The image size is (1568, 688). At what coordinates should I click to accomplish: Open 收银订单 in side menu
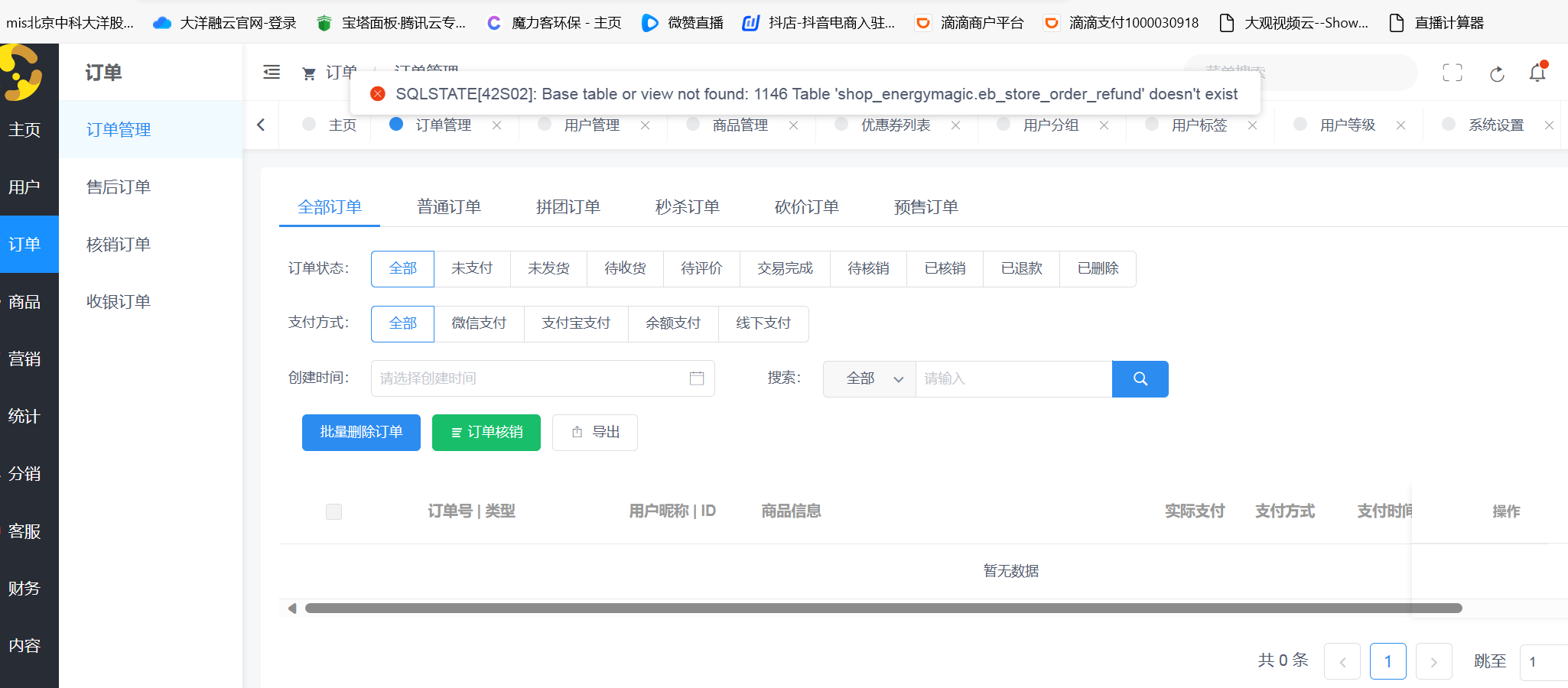151,302
